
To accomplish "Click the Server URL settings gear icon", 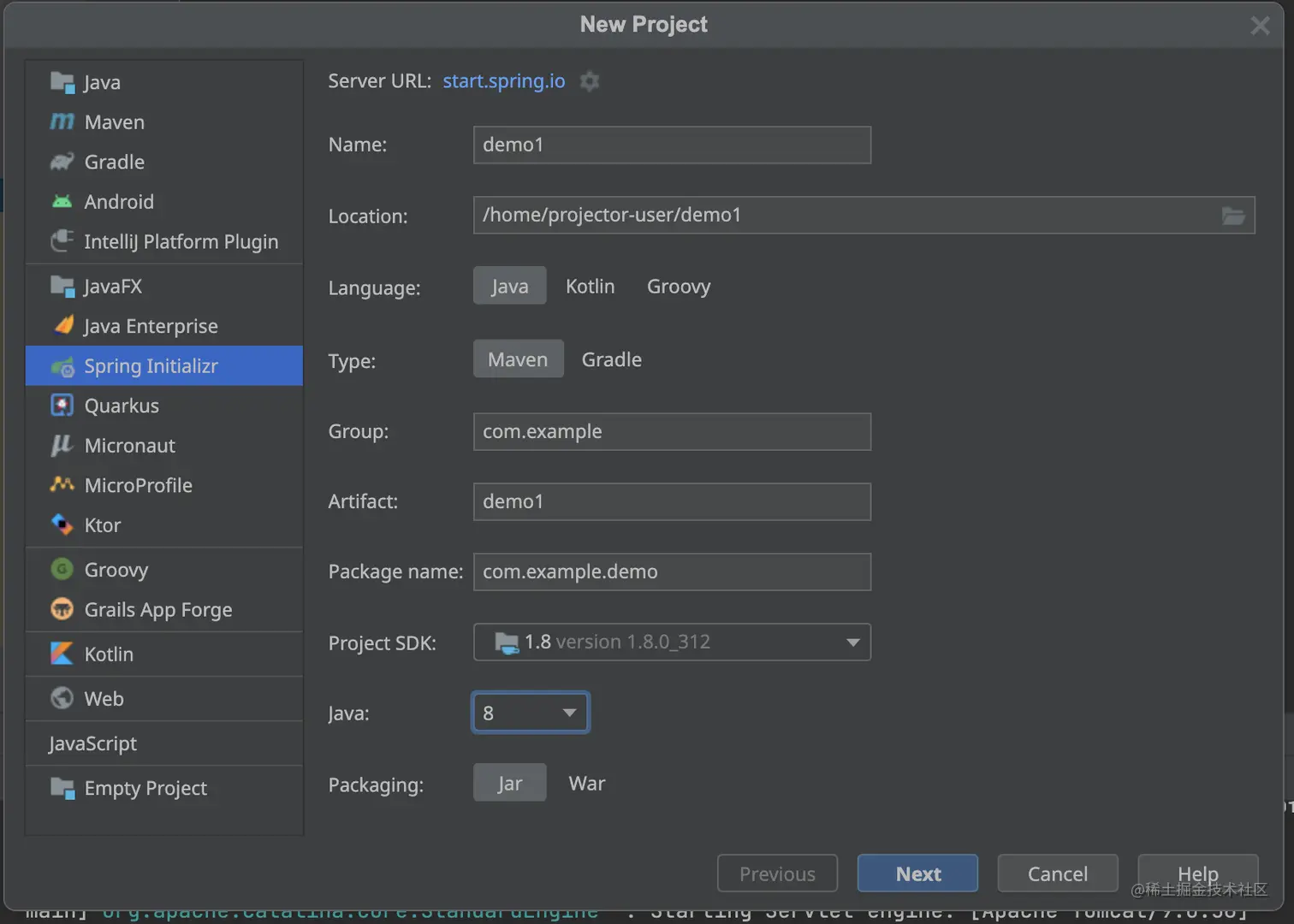I will click(590, 81).
